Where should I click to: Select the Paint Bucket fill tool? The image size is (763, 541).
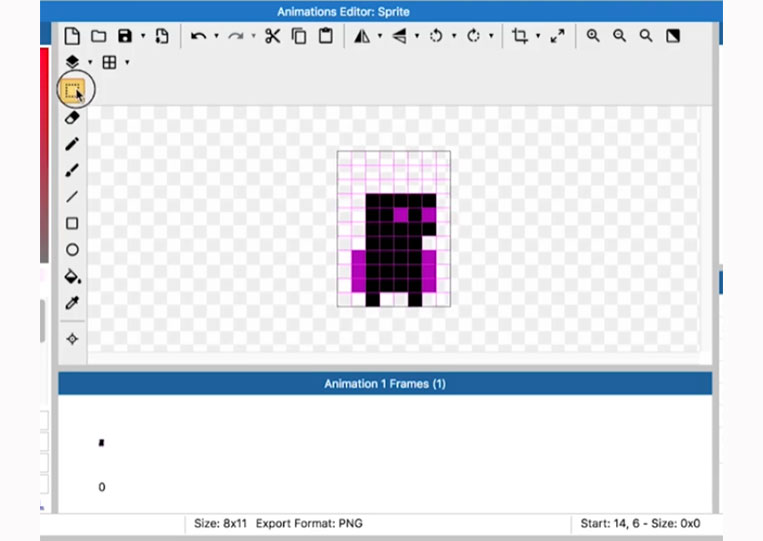73,276
